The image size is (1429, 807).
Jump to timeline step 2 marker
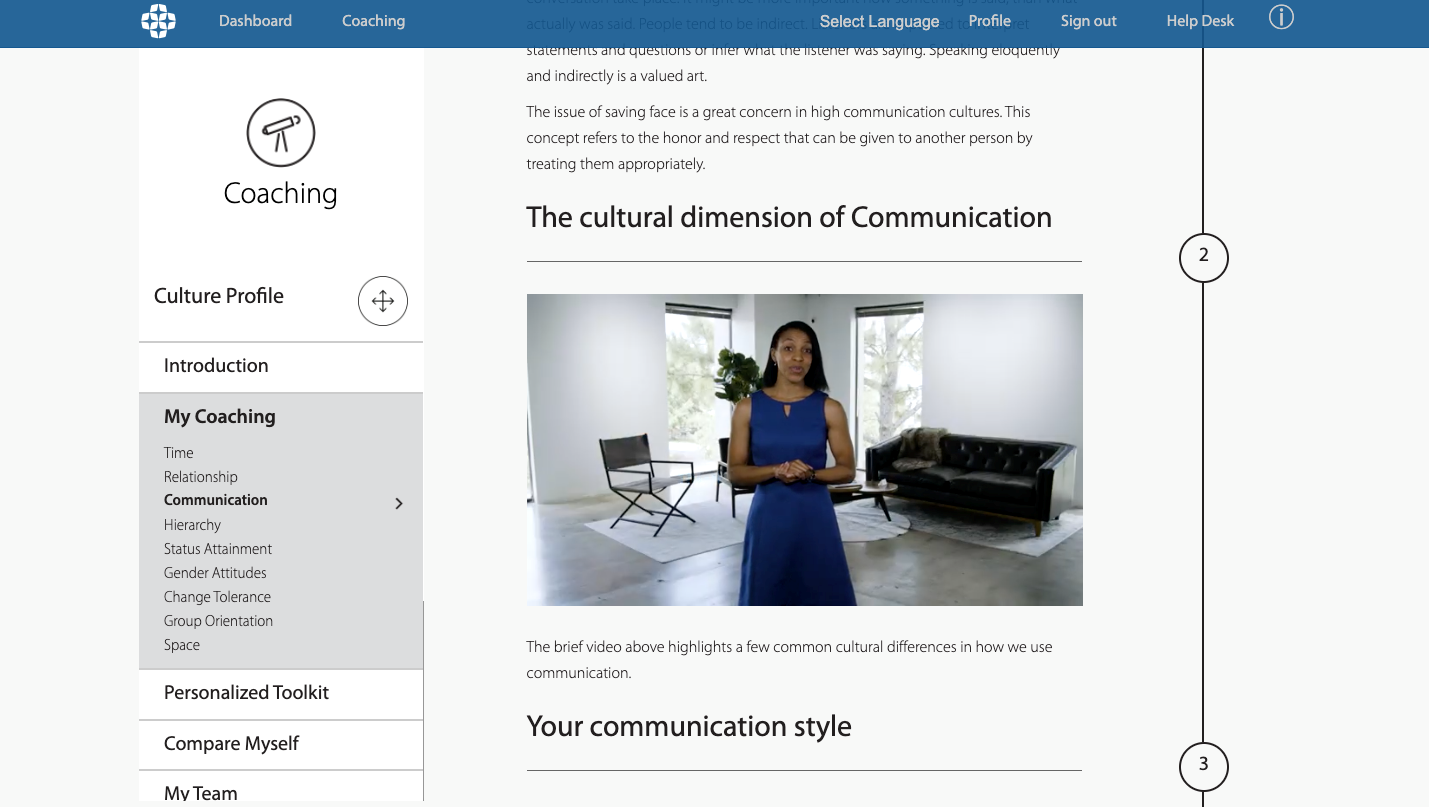(x=1203, y=257)
